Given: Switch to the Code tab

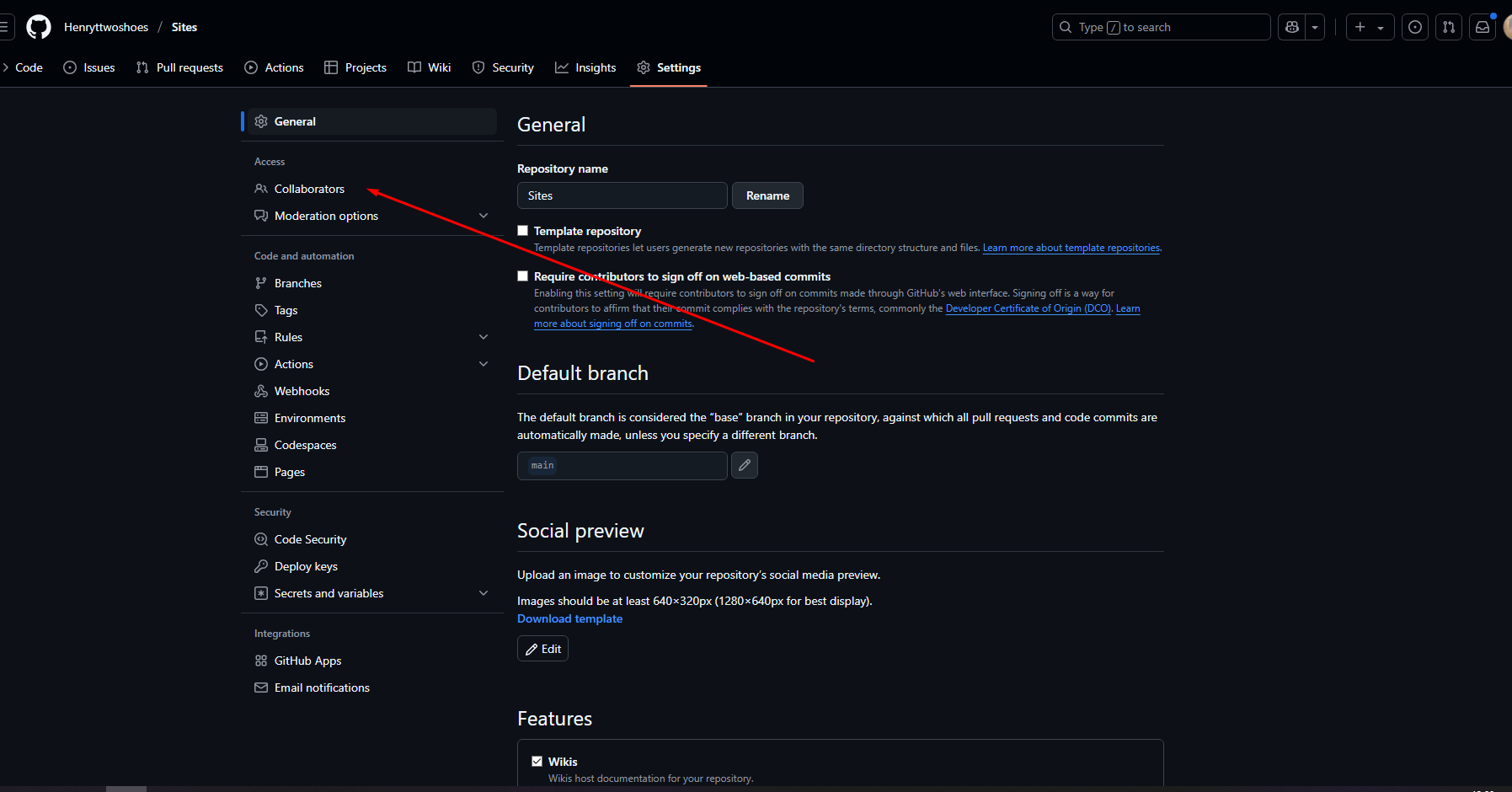Looking at the screenshot, I should click(x=29, y=67).
